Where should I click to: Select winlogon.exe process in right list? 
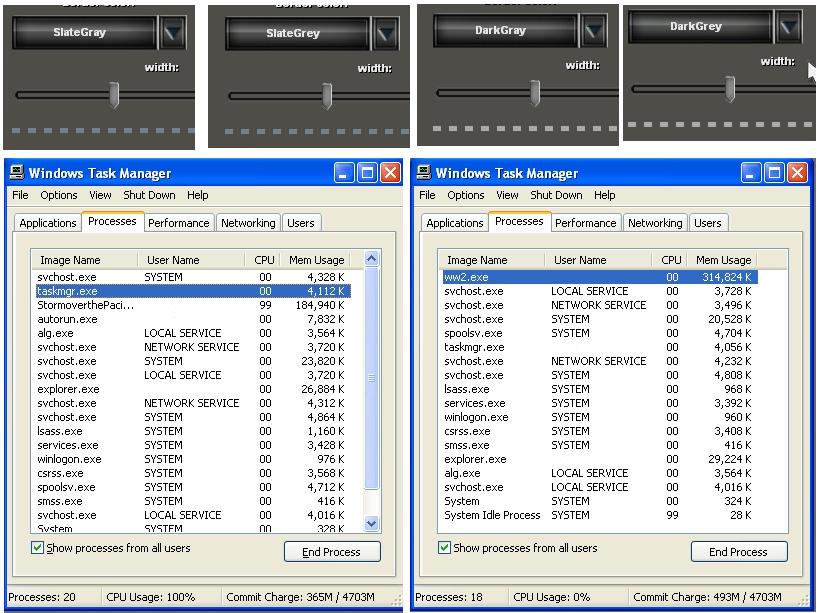(x=600, y=417)
